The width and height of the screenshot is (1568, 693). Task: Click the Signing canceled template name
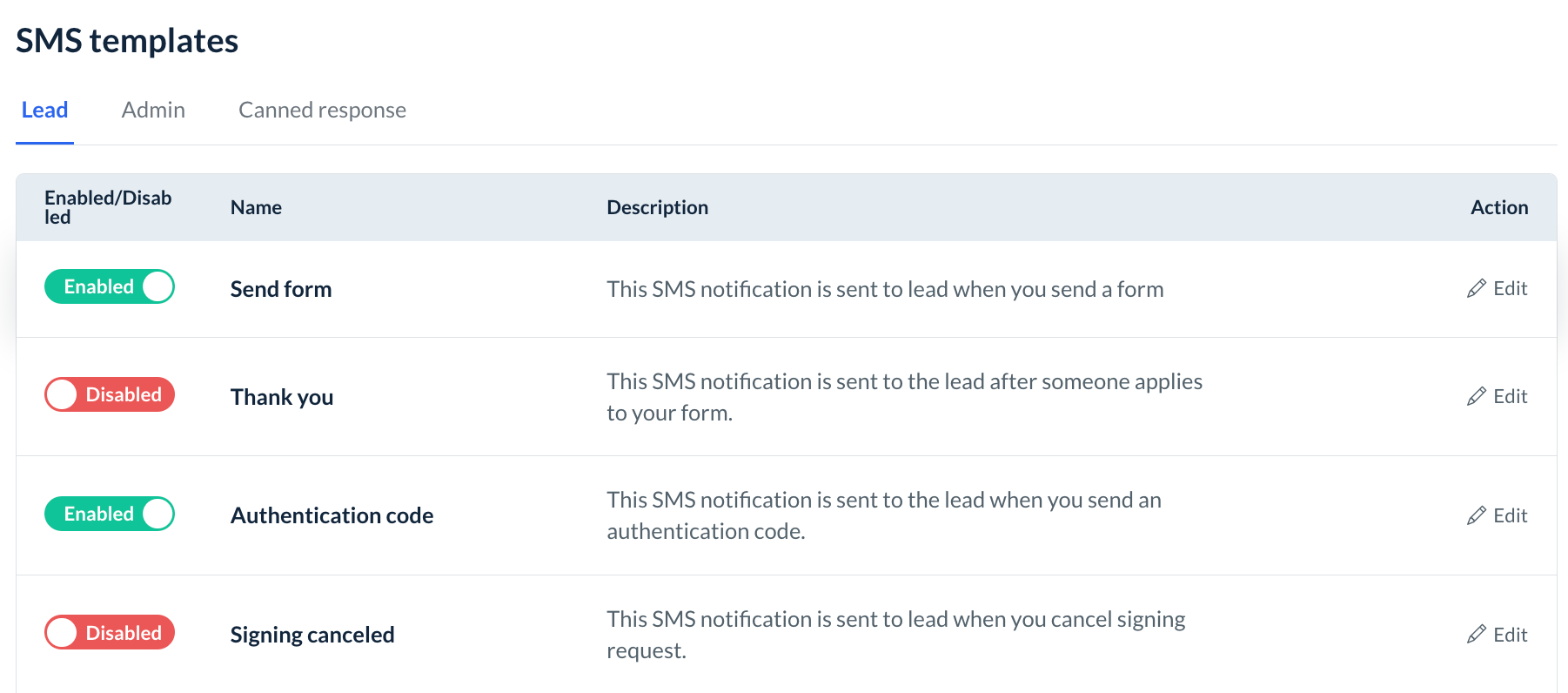312,635
